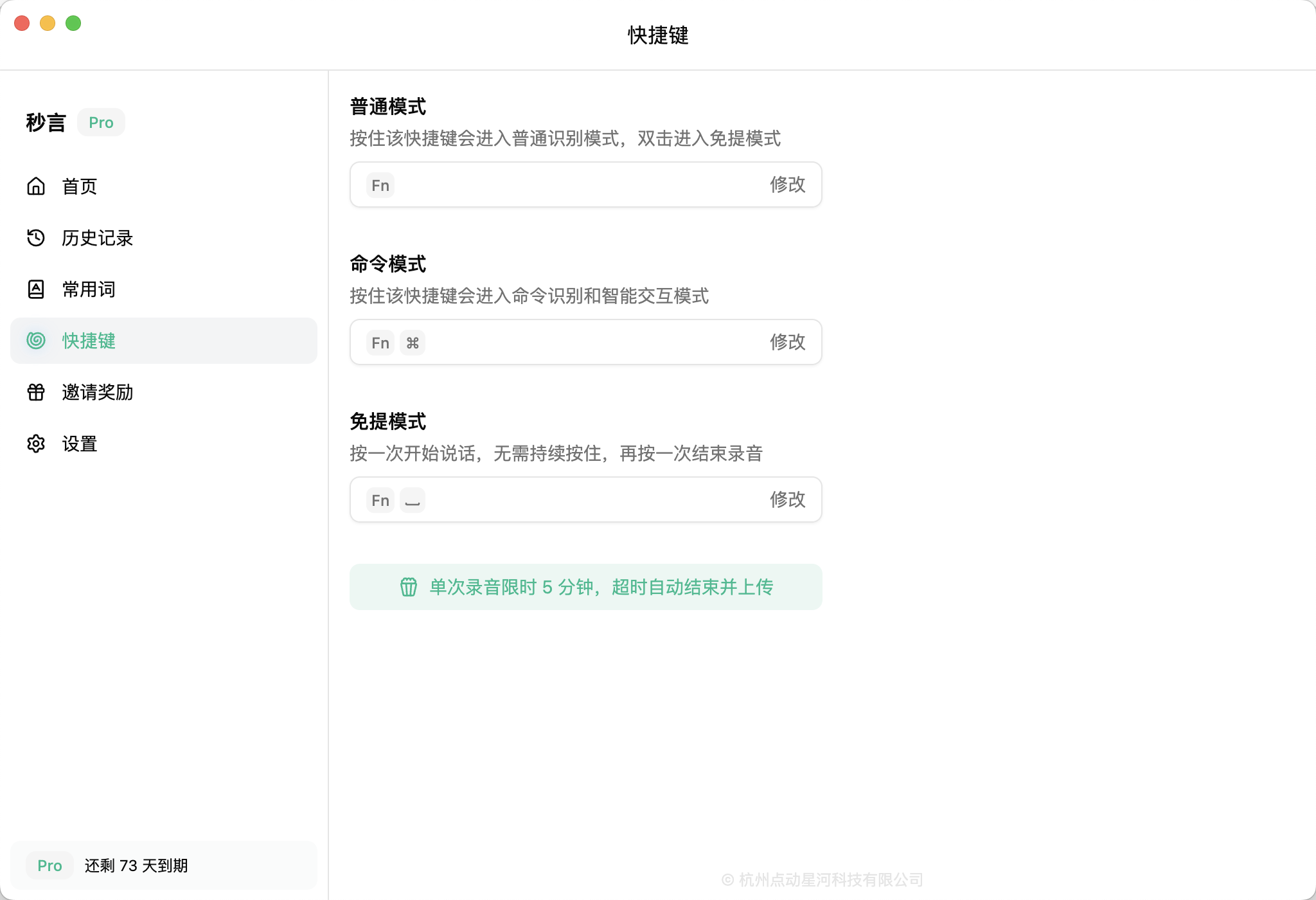Image resolution: width=1316 pixels, height=900 pixels.
Task: Click the Fn key badge under 免提模式
Action: [x=380, y=500]
